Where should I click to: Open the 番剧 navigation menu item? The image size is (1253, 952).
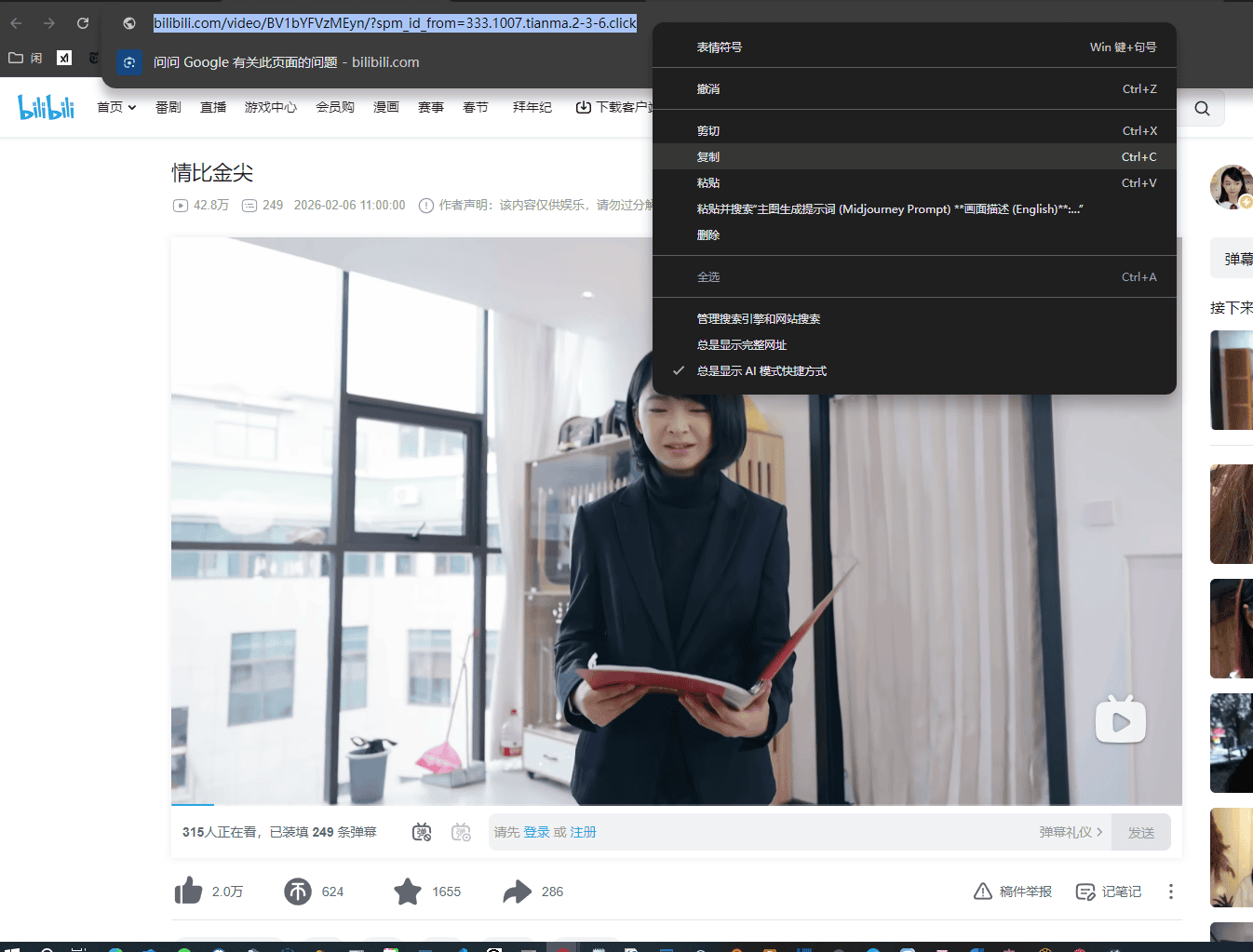coord(168,107)
